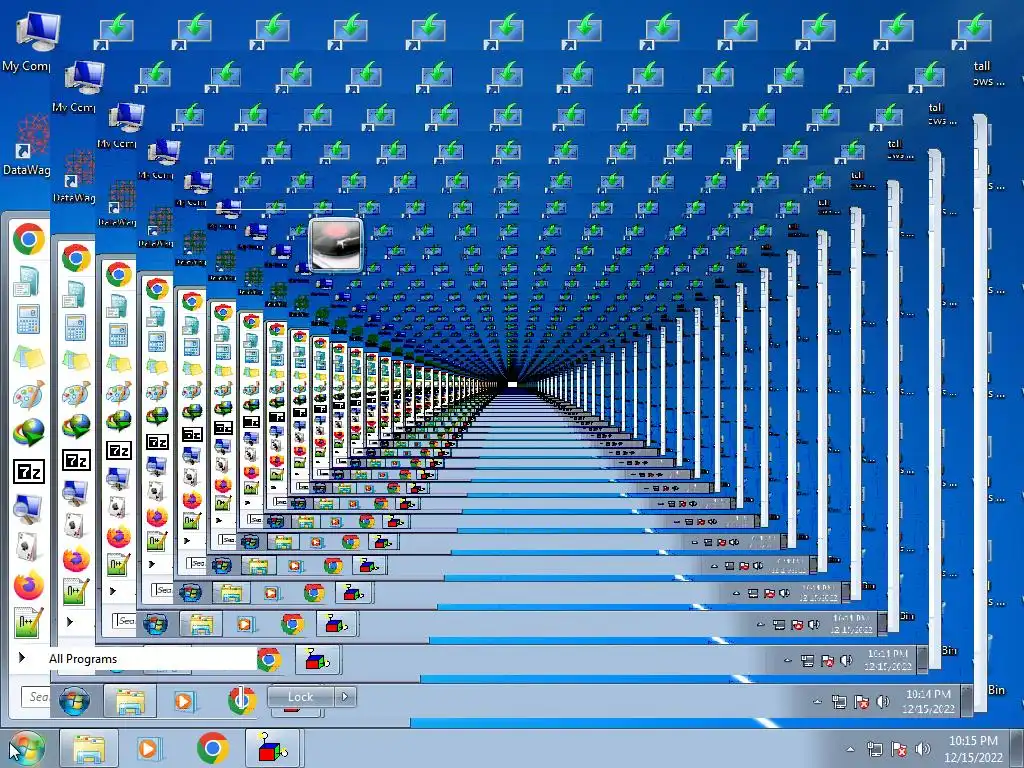Focus the outermost Start menu search box
Screen dimensions: 1024x768
coord(35,697)
